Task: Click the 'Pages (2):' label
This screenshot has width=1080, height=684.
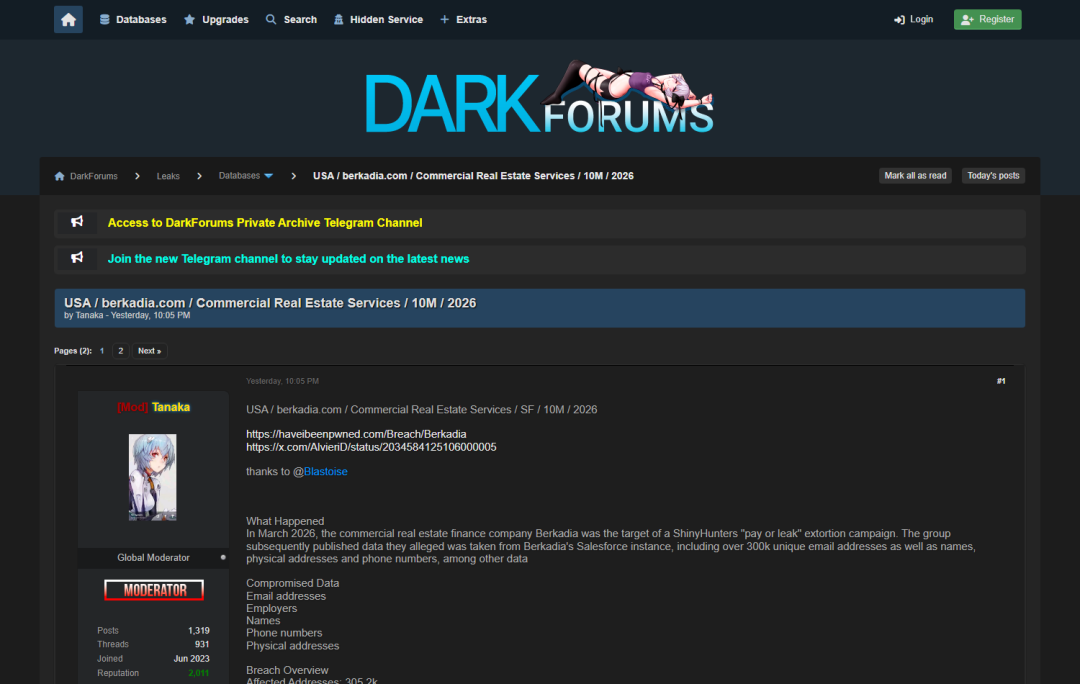Action: (x=73, y=351)
